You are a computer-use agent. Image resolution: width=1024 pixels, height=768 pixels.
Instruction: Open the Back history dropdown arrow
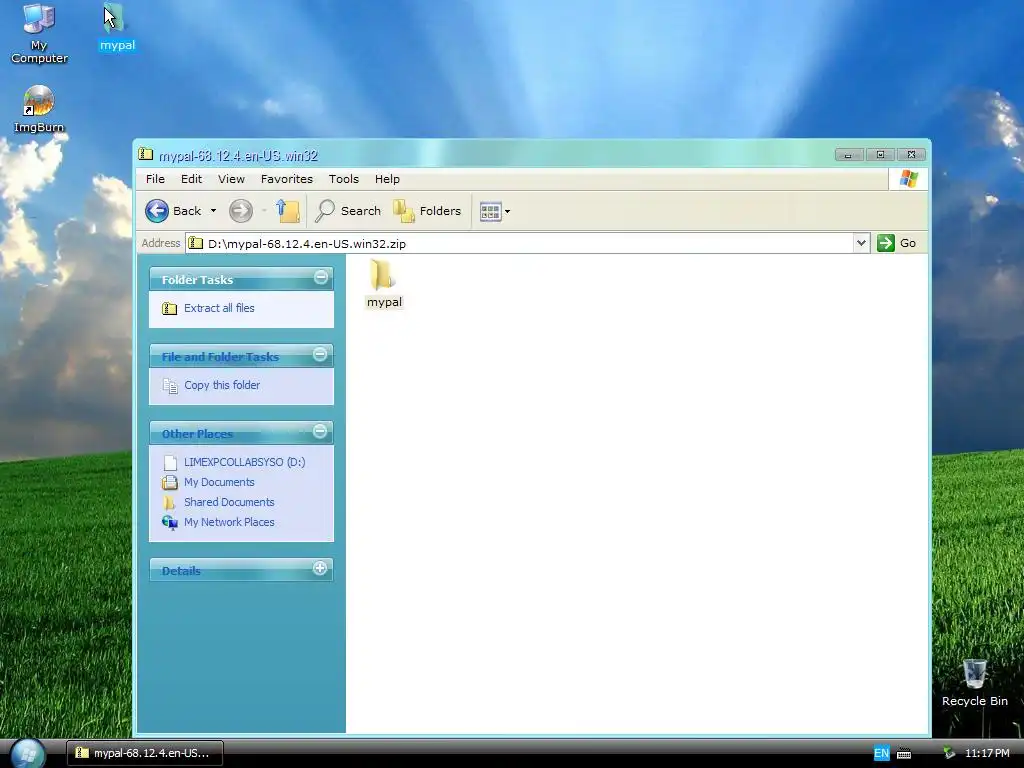tap(213, 211)
